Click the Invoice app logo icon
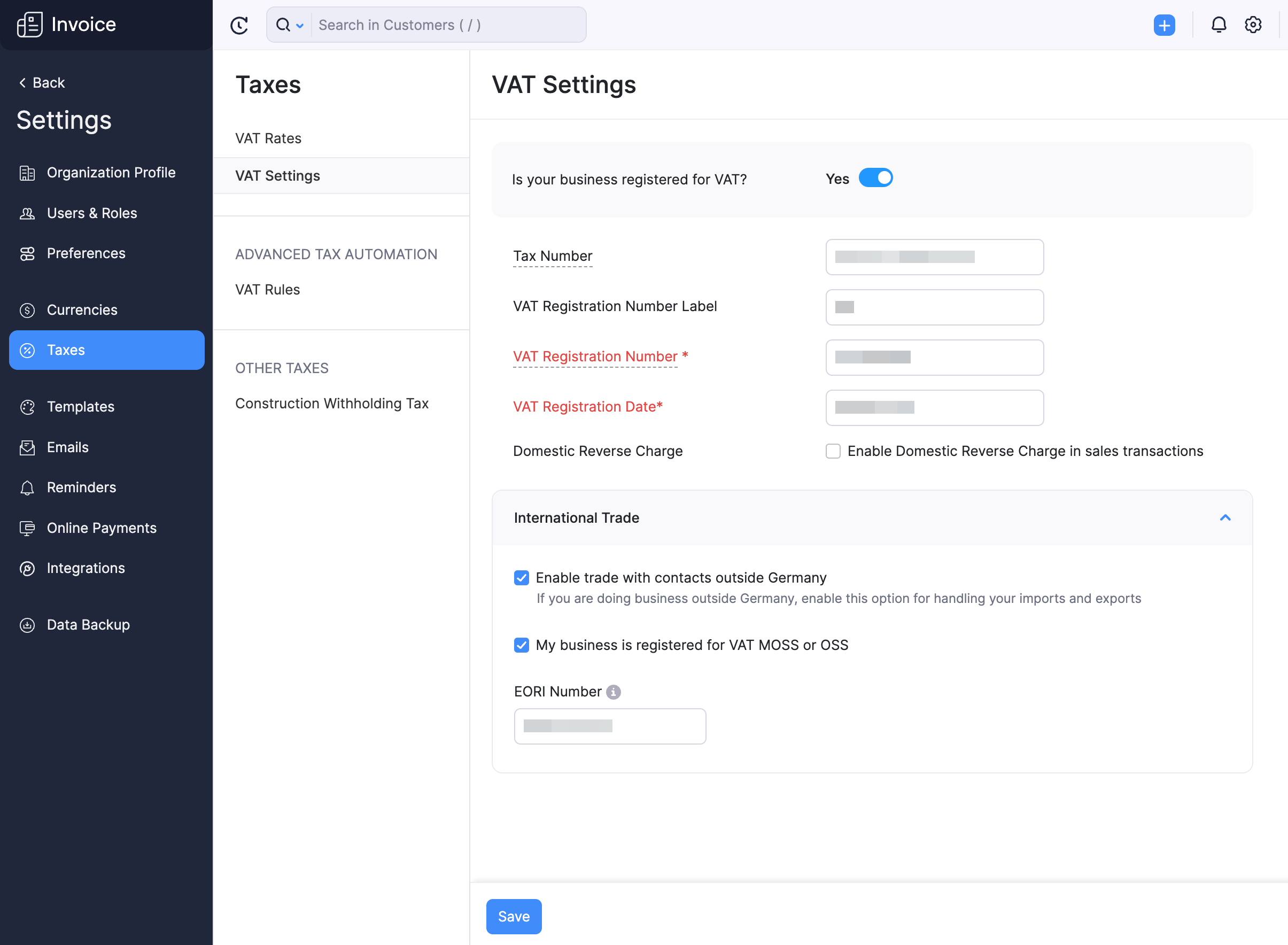Viewport: 1288px width, 945px height. pos(30,24)
